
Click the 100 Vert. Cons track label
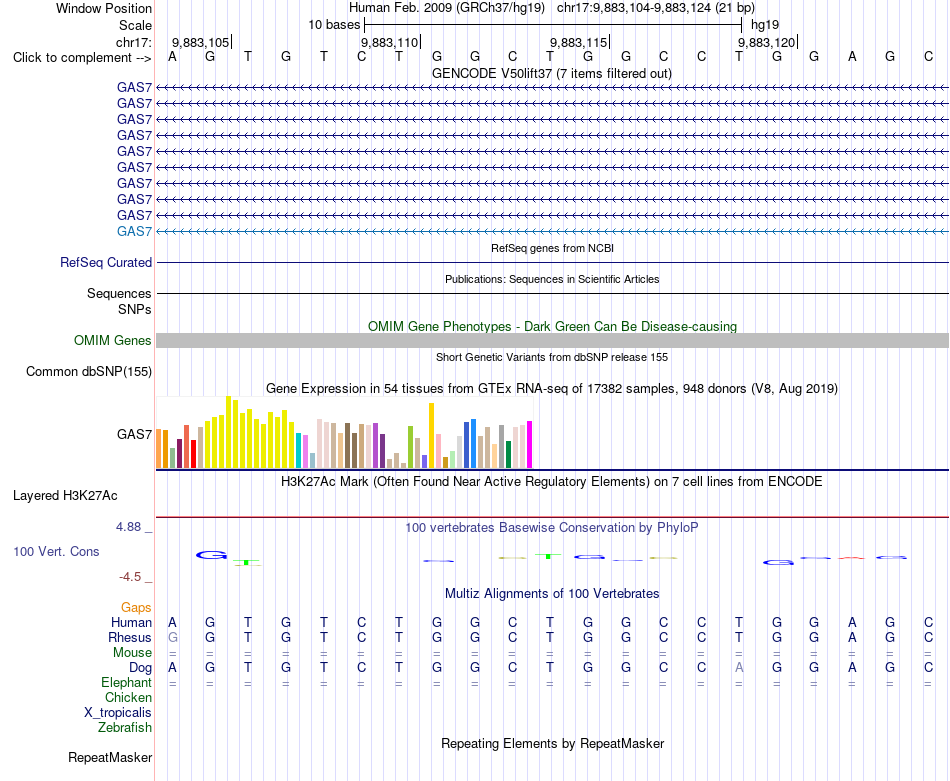tap(56, 551)
